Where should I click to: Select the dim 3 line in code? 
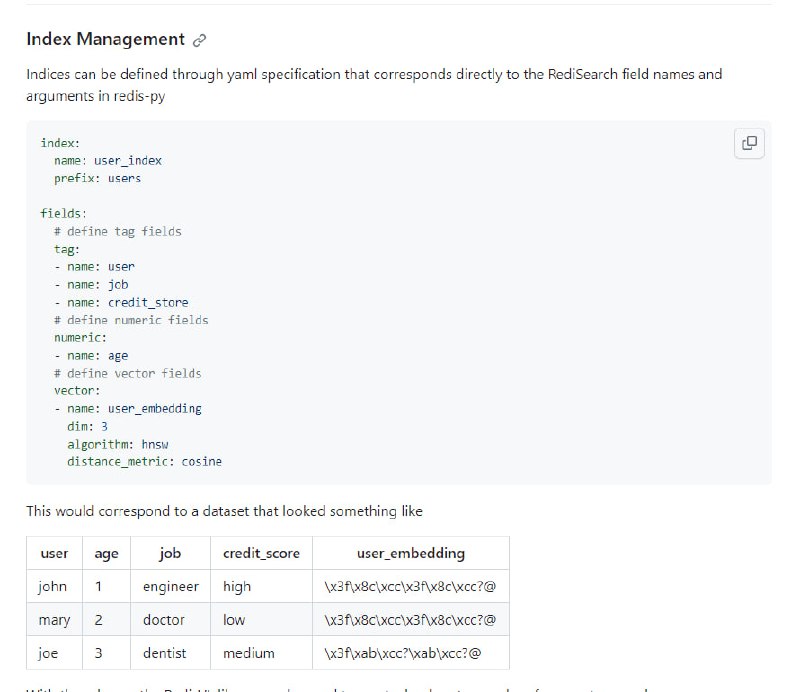88,426
